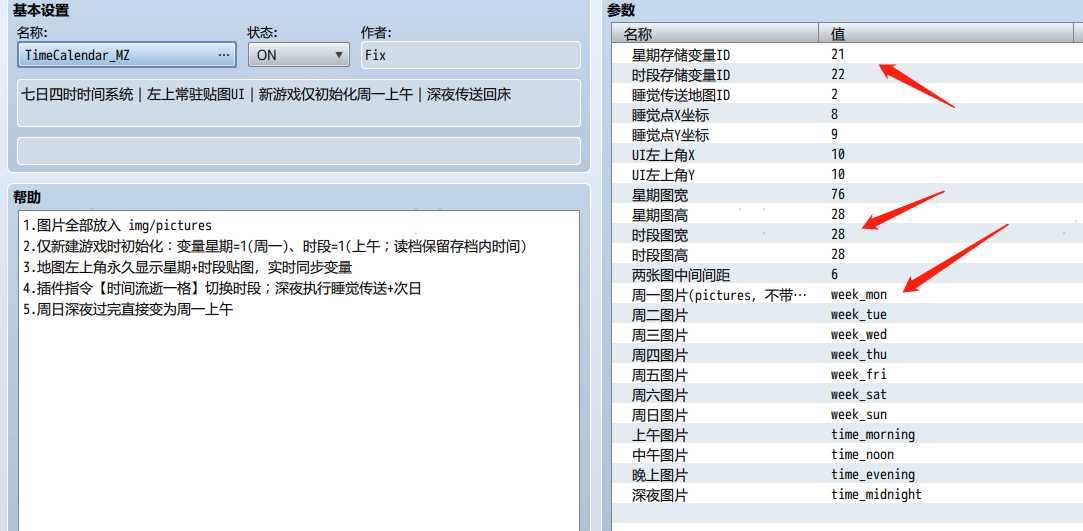The width and height of the screenshot is (1083, 531).
Task: Select the 周二图片 parameter row
Action: [x=847, y=314]
